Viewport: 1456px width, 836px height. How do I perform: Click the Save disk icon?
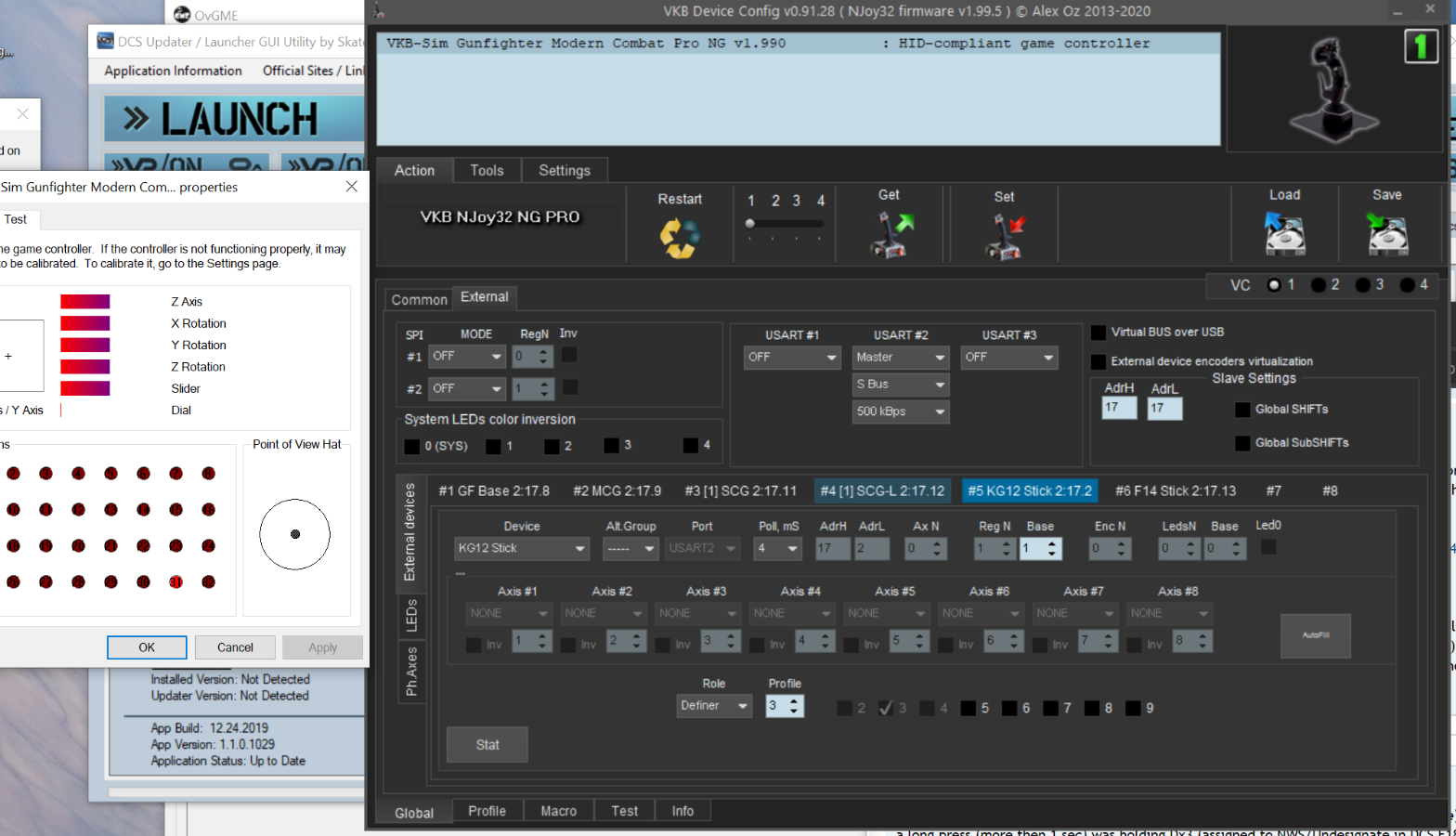(x=1387, y=234)
